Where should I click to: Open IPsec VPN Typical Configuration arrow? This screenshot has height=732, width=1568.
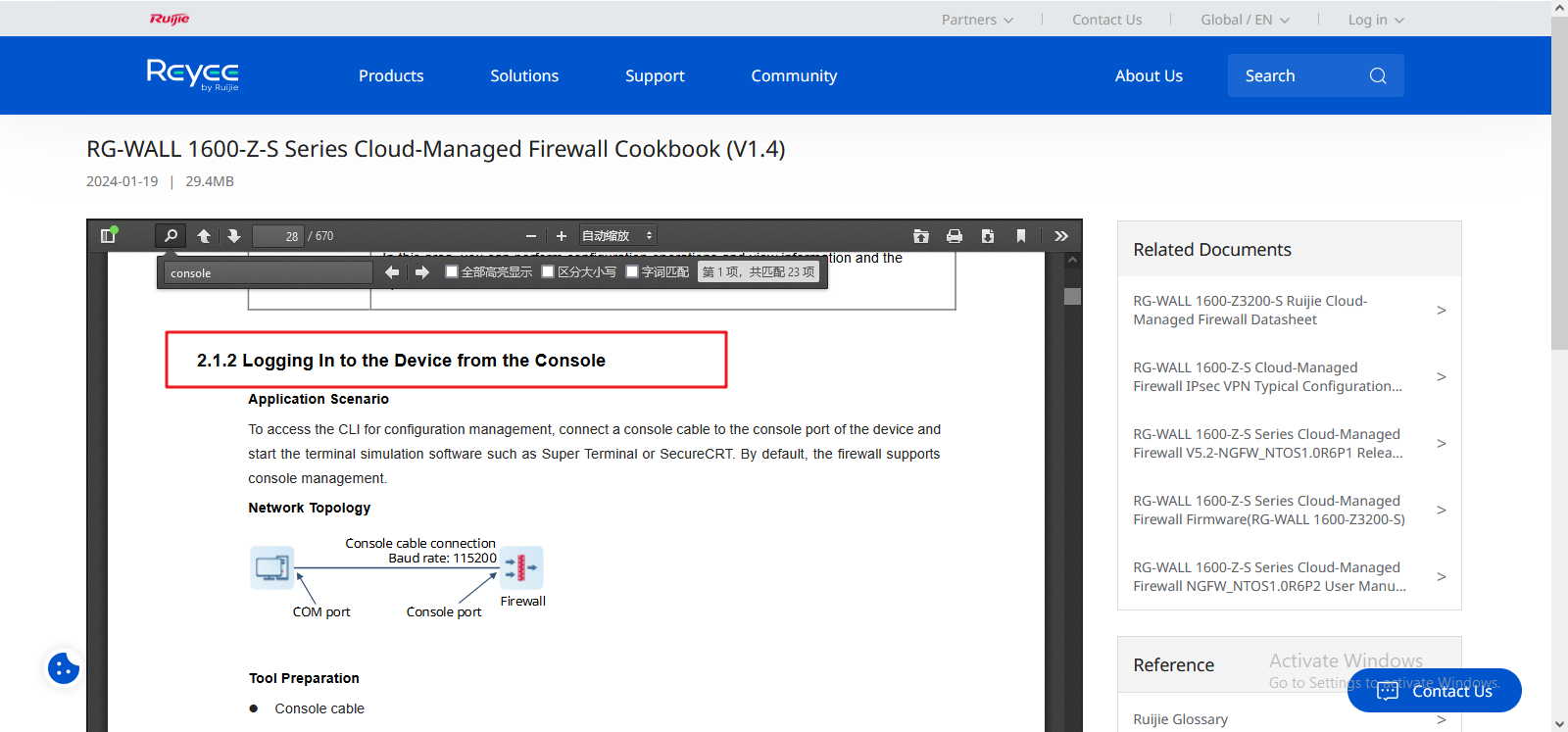1441,377
